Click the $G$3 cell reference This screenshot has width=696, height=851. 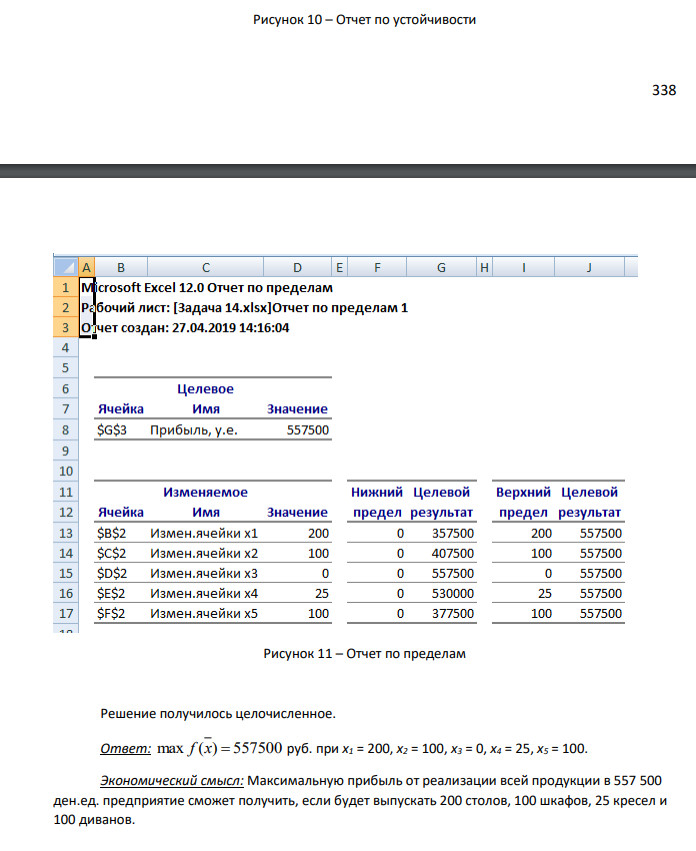(x=112, y=430)
